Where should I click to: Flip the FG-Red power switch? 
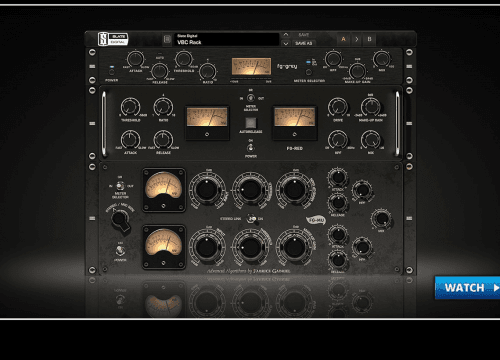[x=250, y=148]
